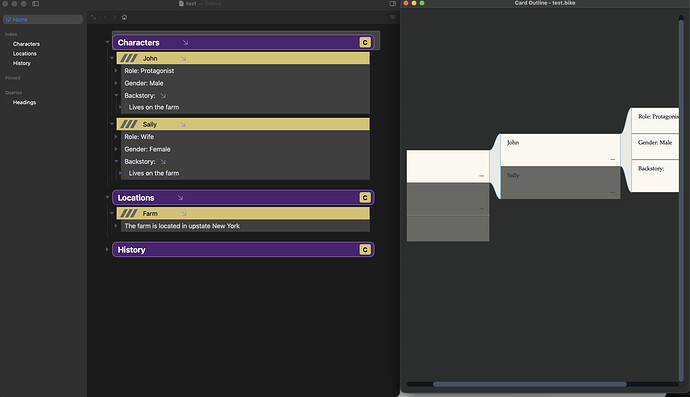Click the striped slashes icon on Farm row

click(129, 213)
